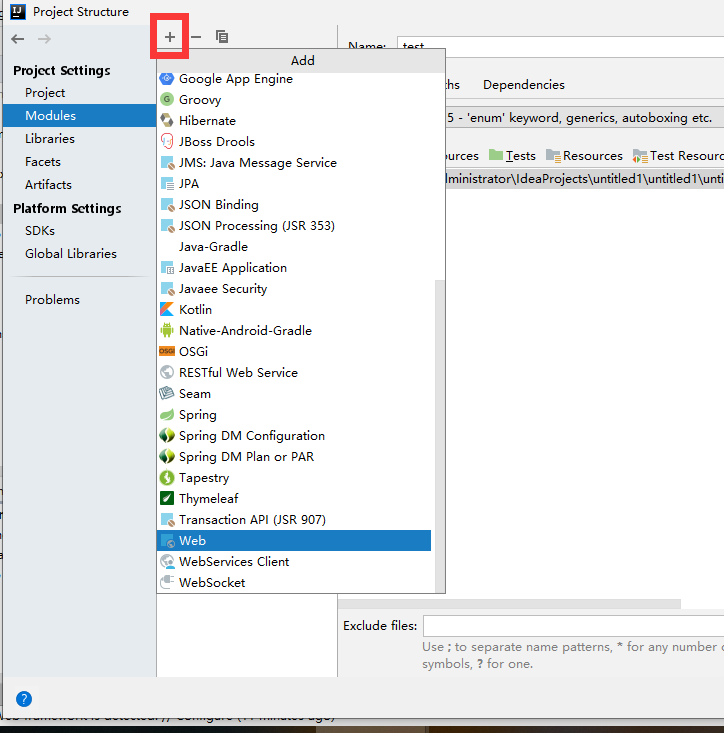
Task: Navigate forward with the right arrow
Action: click(x=44, y=39)
